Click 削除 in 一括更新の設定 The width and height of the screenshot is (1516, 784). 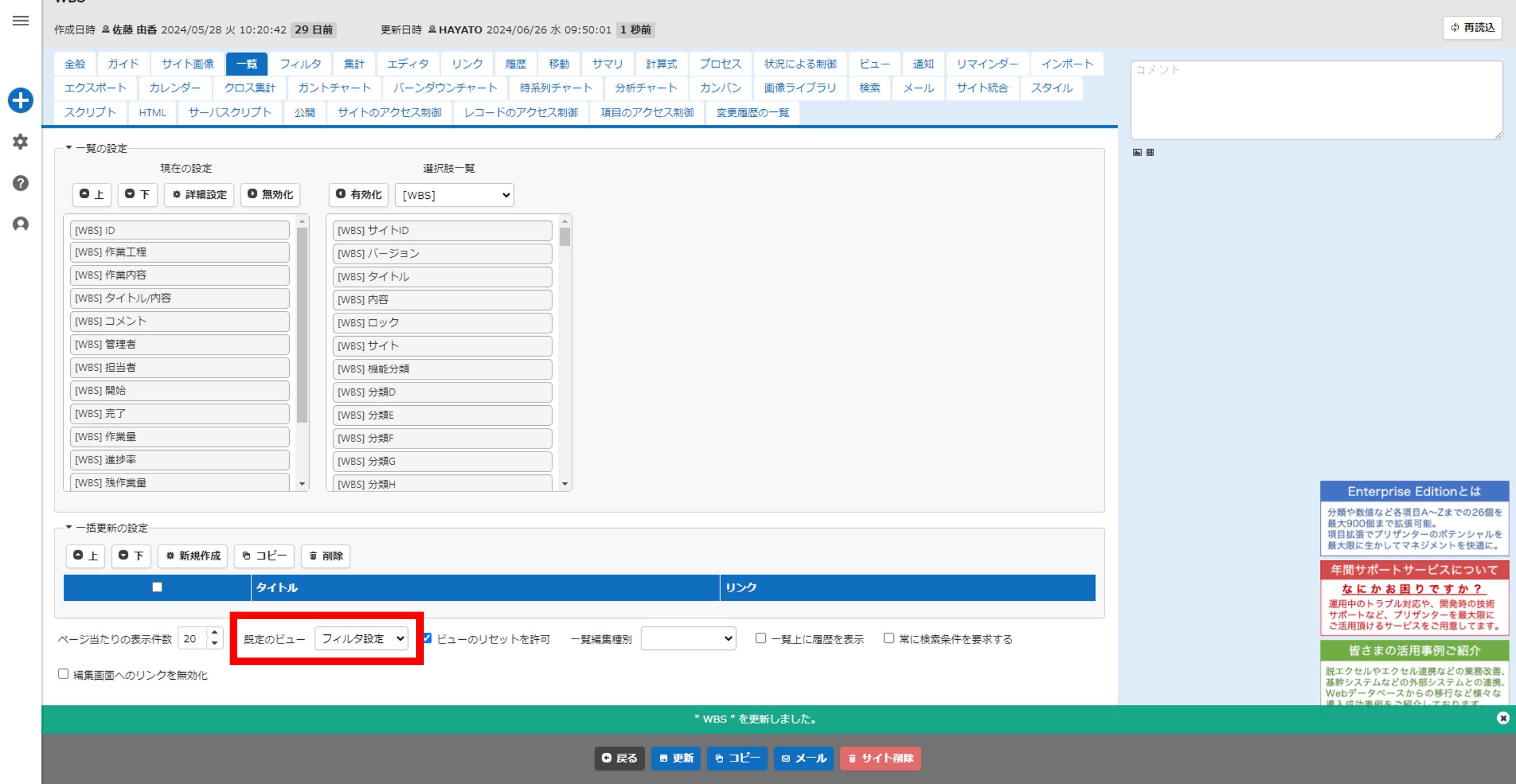(x=325, y=555)
